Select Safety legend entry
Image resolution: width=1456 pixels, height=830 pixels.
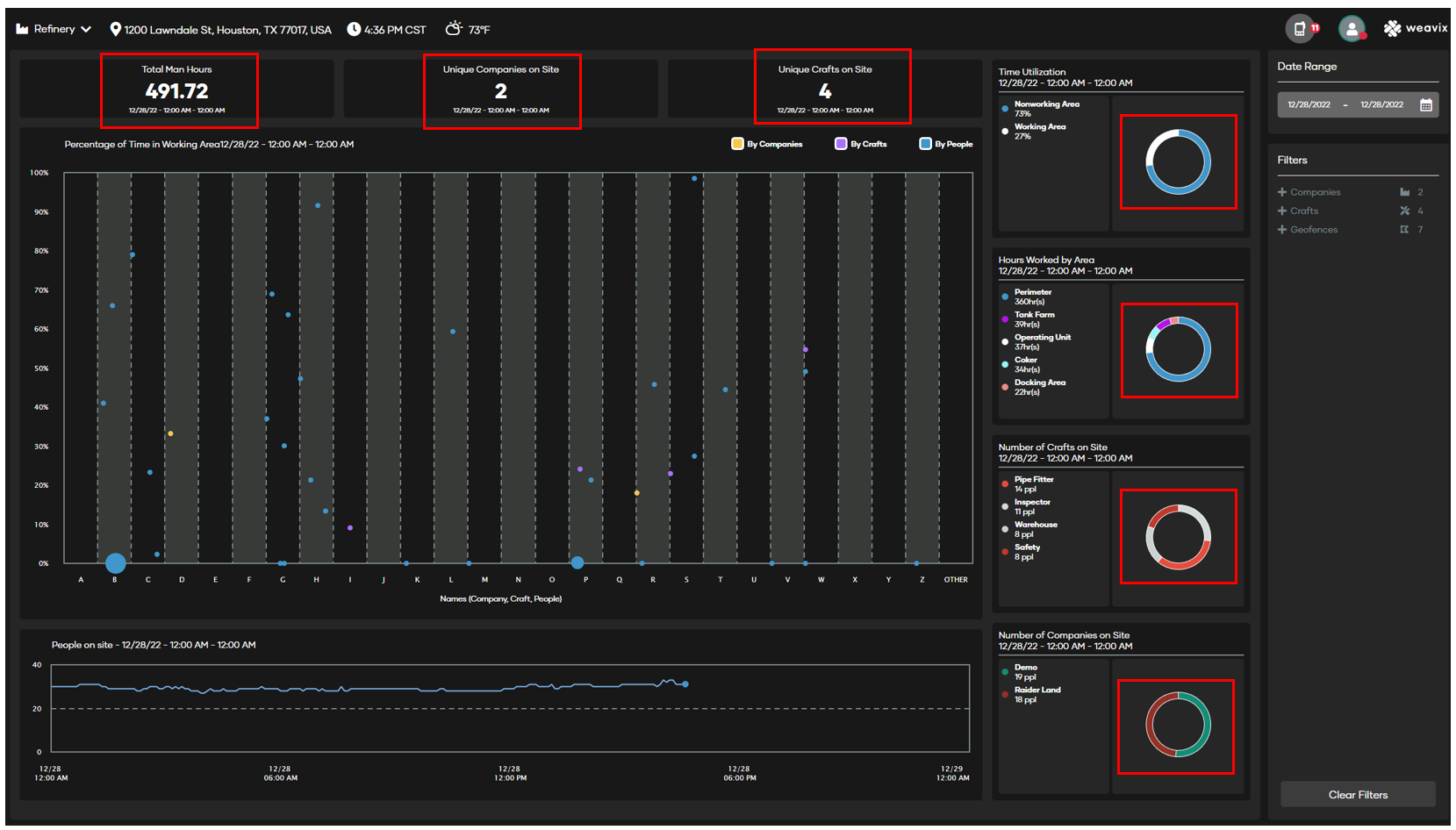1021,552
